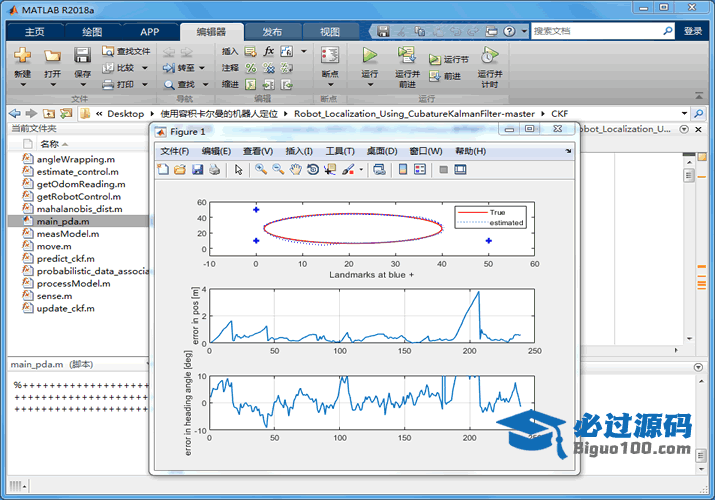The height and width of the screenshot is (500, 715).
Task: Click the 保存 (Save) floppy icon
Action: [83, 56]
